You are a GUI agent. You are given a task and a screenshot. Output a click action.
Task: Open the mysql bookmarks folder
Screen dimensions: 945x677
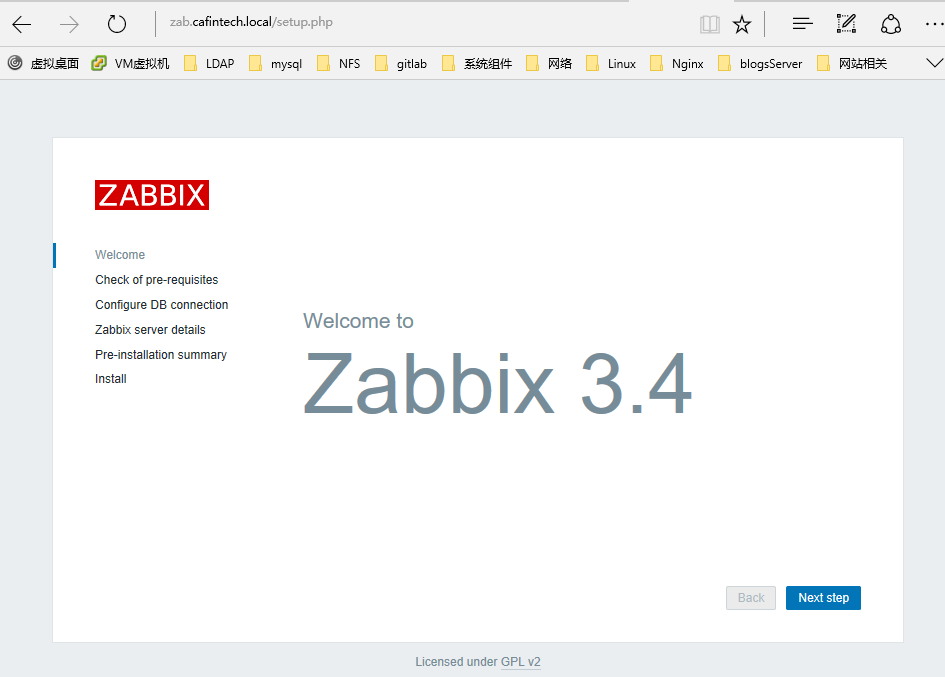287,62
